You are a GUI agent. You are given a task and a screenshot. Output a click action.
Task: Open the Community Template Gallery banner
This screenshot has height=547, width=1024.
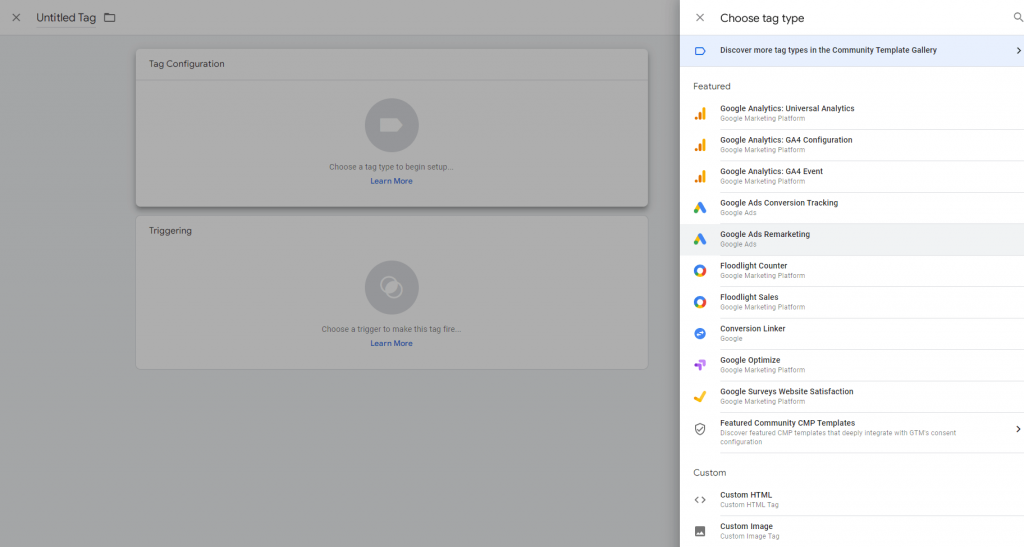coord(852,50)
